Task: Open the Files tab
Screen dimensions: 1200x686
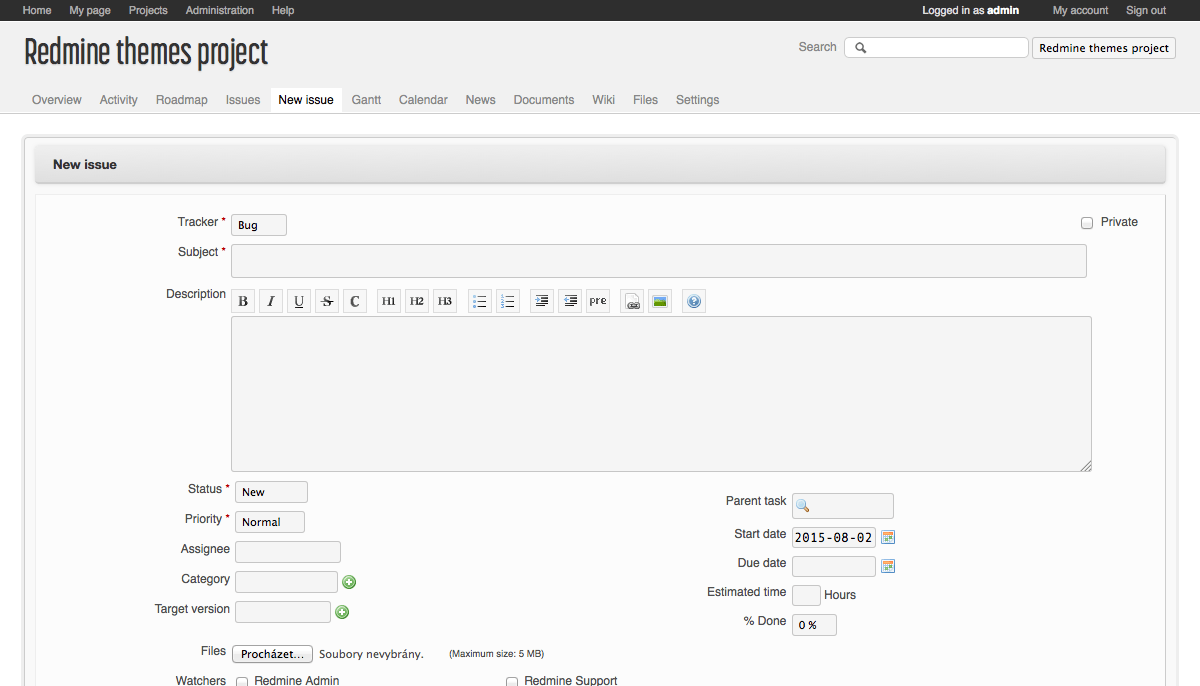Action: click(x=646, y=100)
